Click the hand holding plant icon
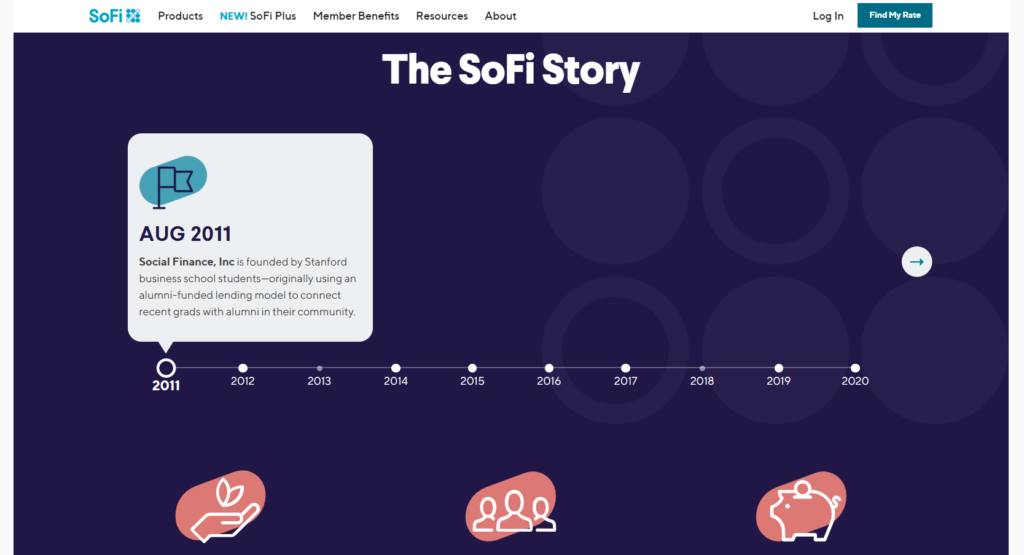This screenshot has height=555, width=1024. (221, 507)
